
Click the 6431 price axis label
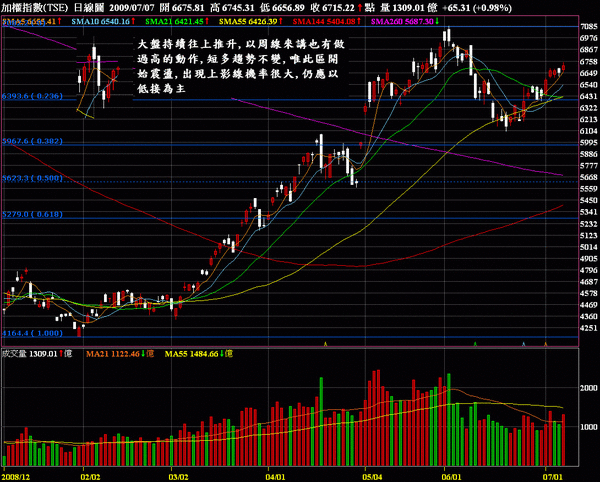click(589, 96)
